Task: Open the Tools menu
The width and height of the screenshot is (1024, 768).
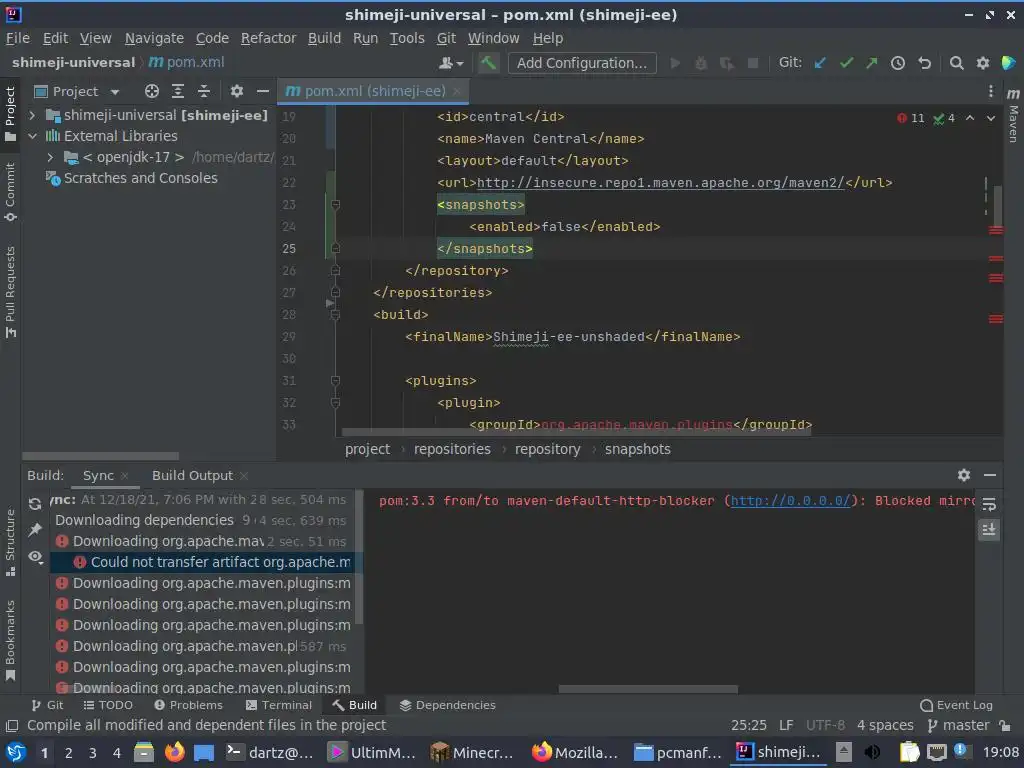Action: pos(407,39)
